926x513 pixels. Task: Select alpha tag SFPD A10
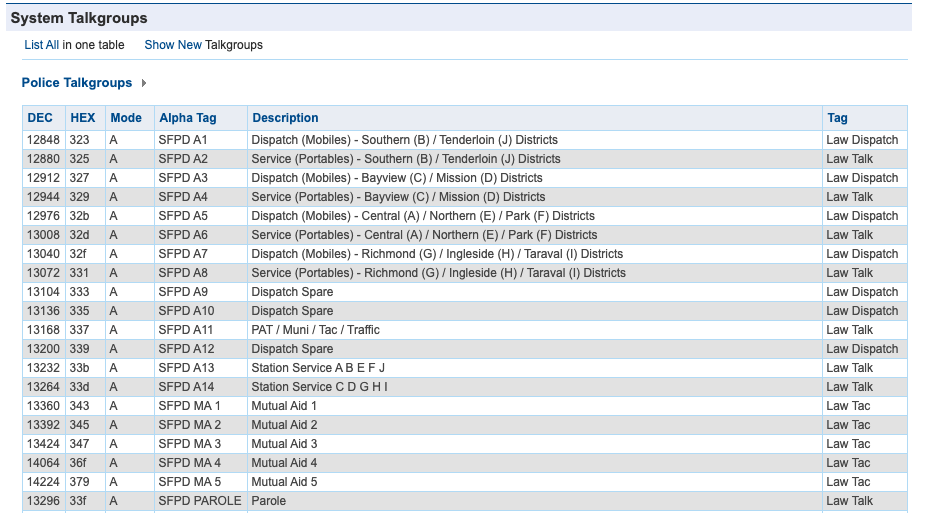coord(186,311)
